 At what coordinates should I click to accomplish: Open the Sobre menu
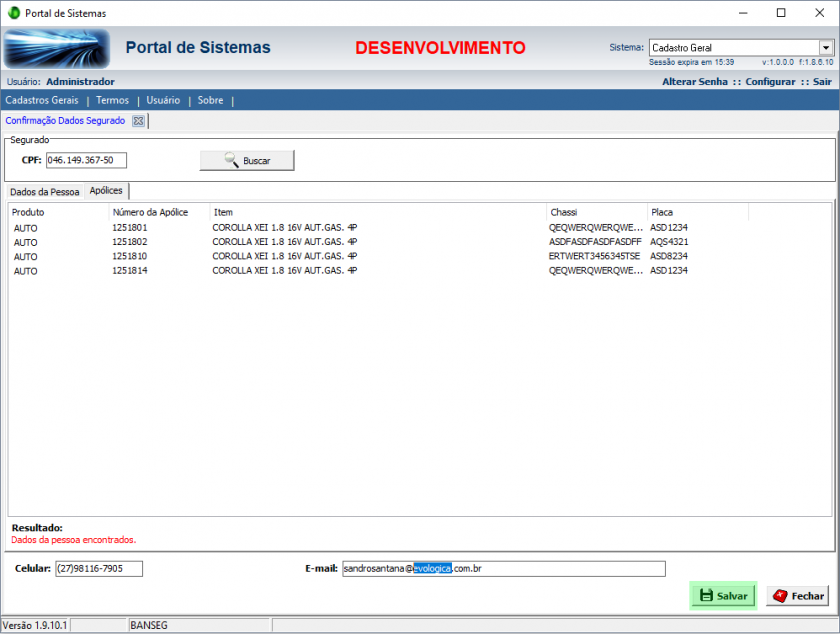coord(210,100)
